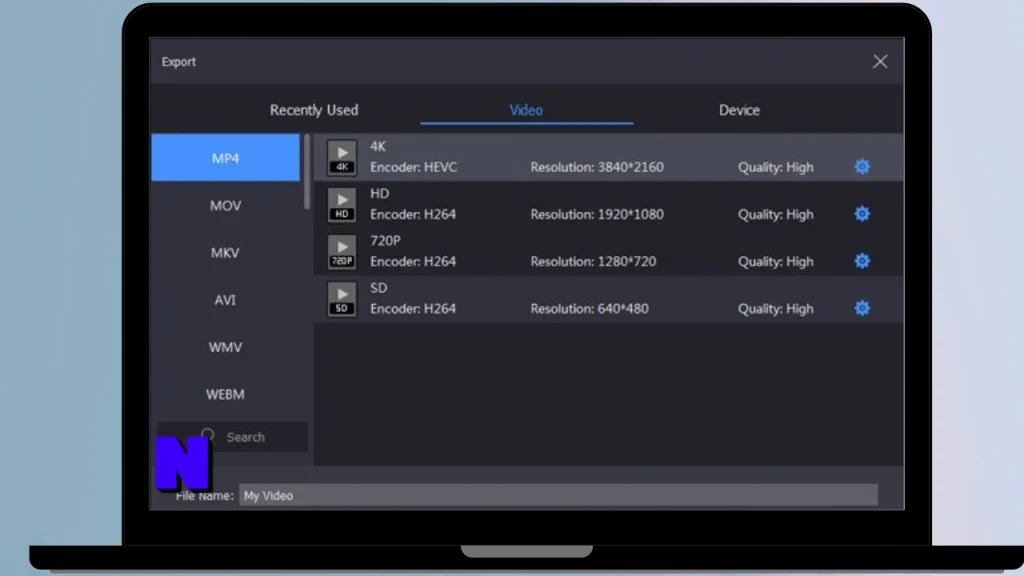This screenshot has width=1024, height=576.
Task: Click 'Encoder: HEVC' in the 4K row
Action: (413, 167)
